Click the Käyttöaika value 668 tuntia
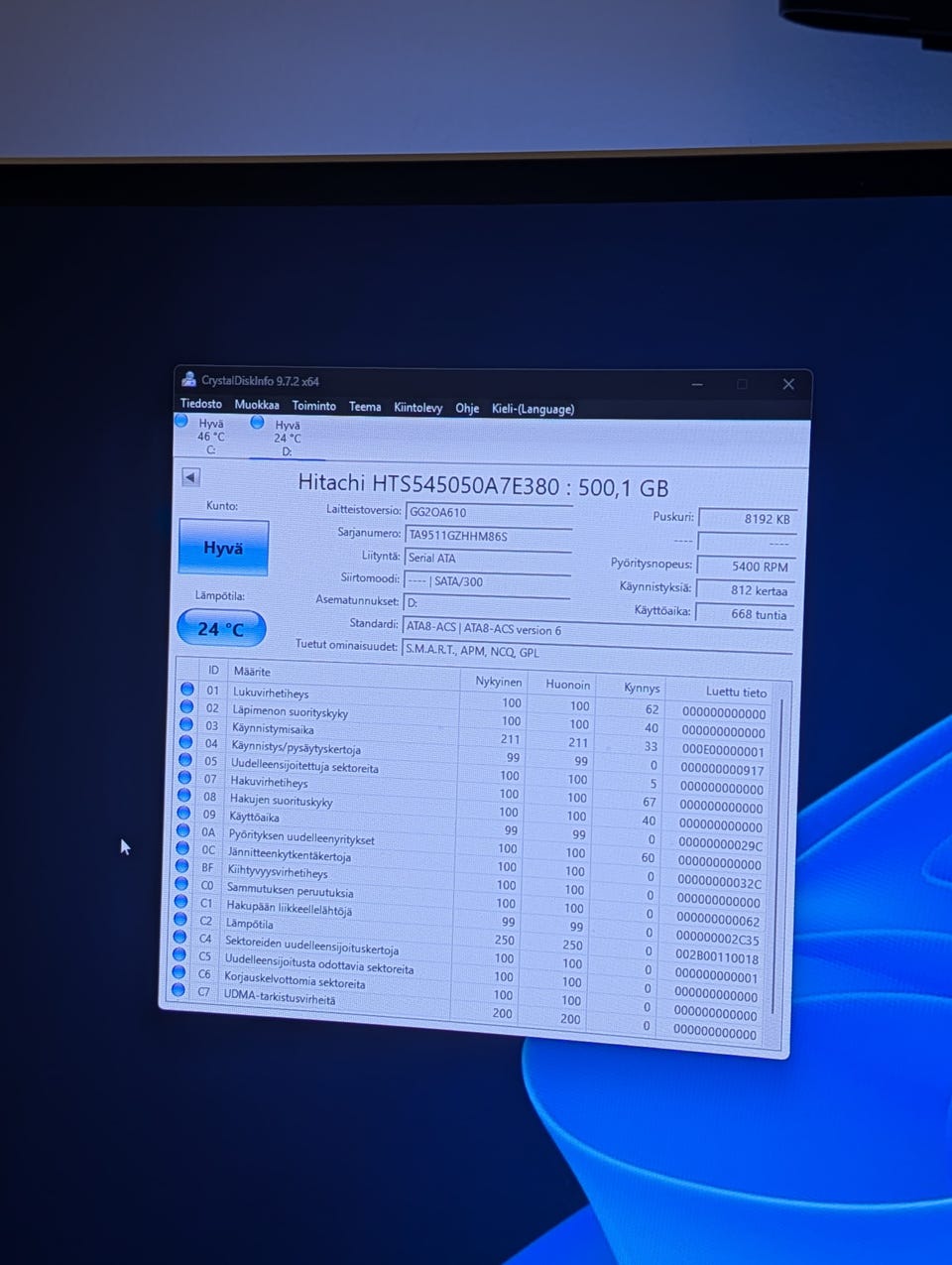The height and width of the screenshot is (1265, 952). 744,614
